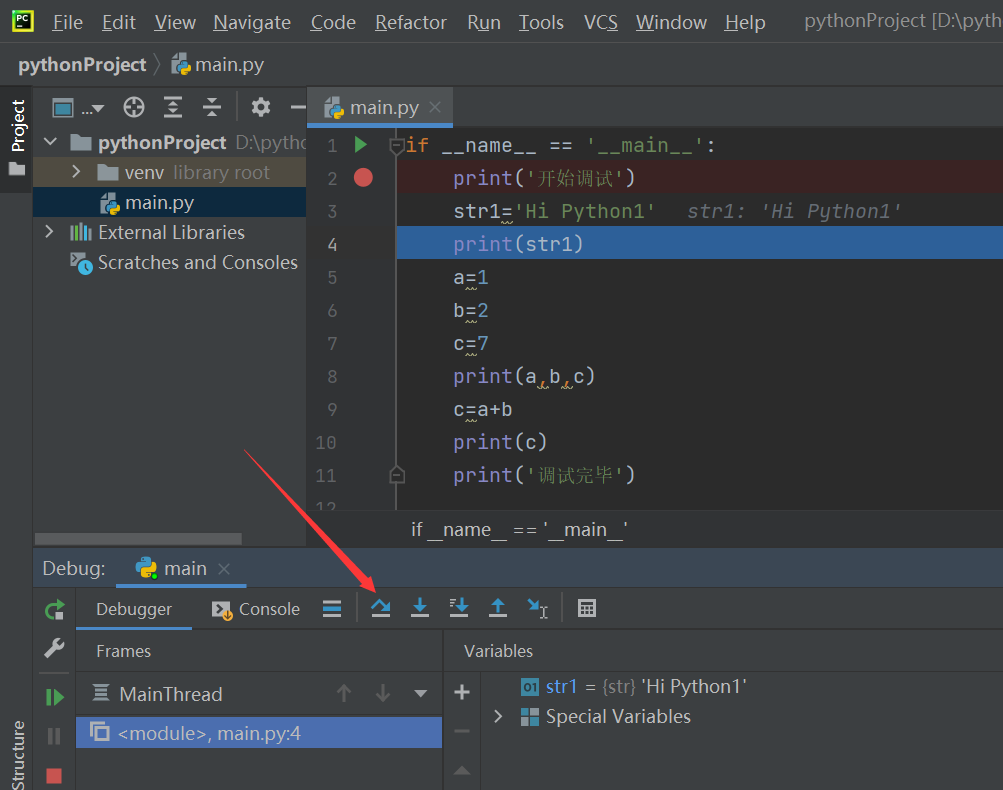Viewport: 1003px width, 790px height.
Task: Collapse the pythonProject root folder
Action: 51,141
